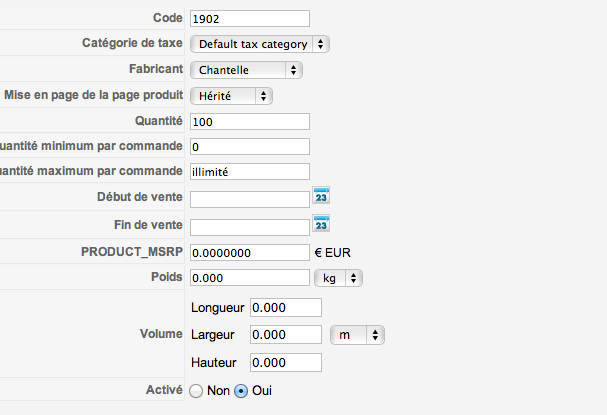Focus the Quantité field showing 100

(x=250, y=122)
